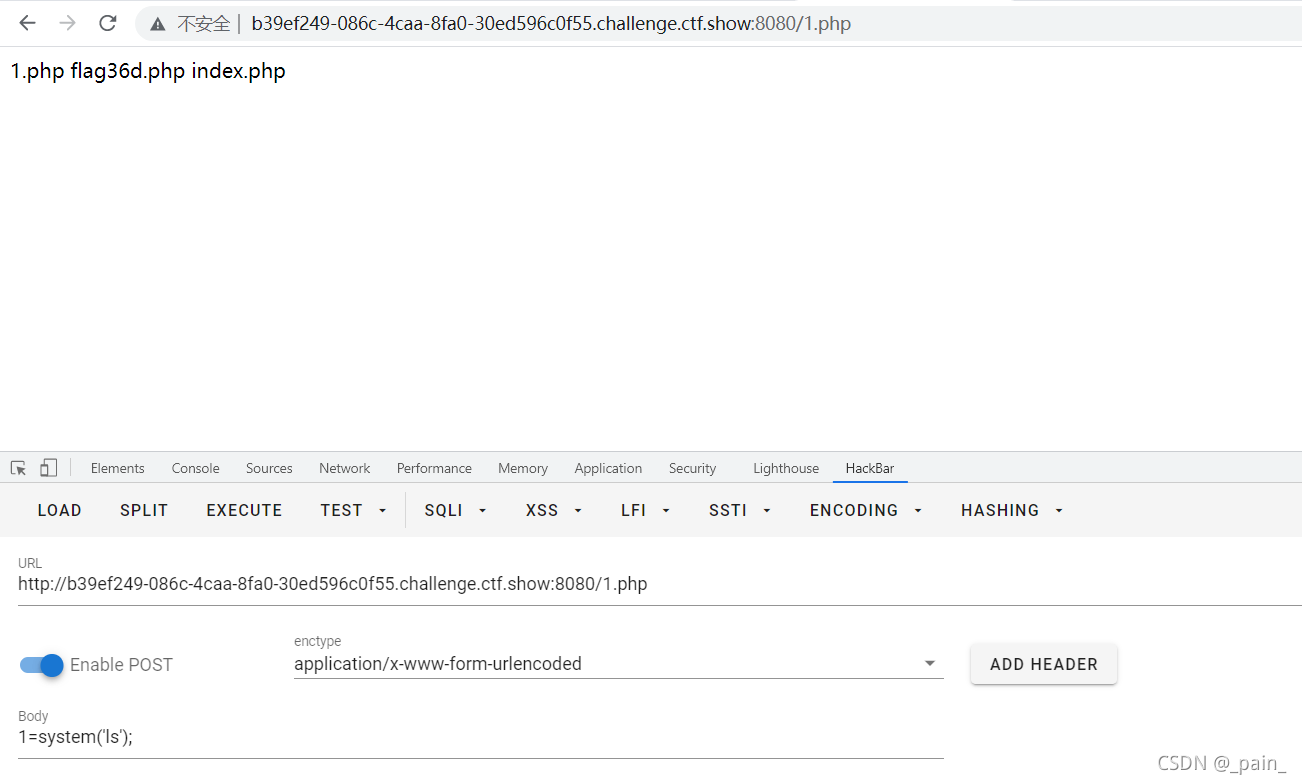Click the HackBar URL input field
The height and width of the screenshot is (784, 1302).
pyautogui.click(x=660, y=584)
